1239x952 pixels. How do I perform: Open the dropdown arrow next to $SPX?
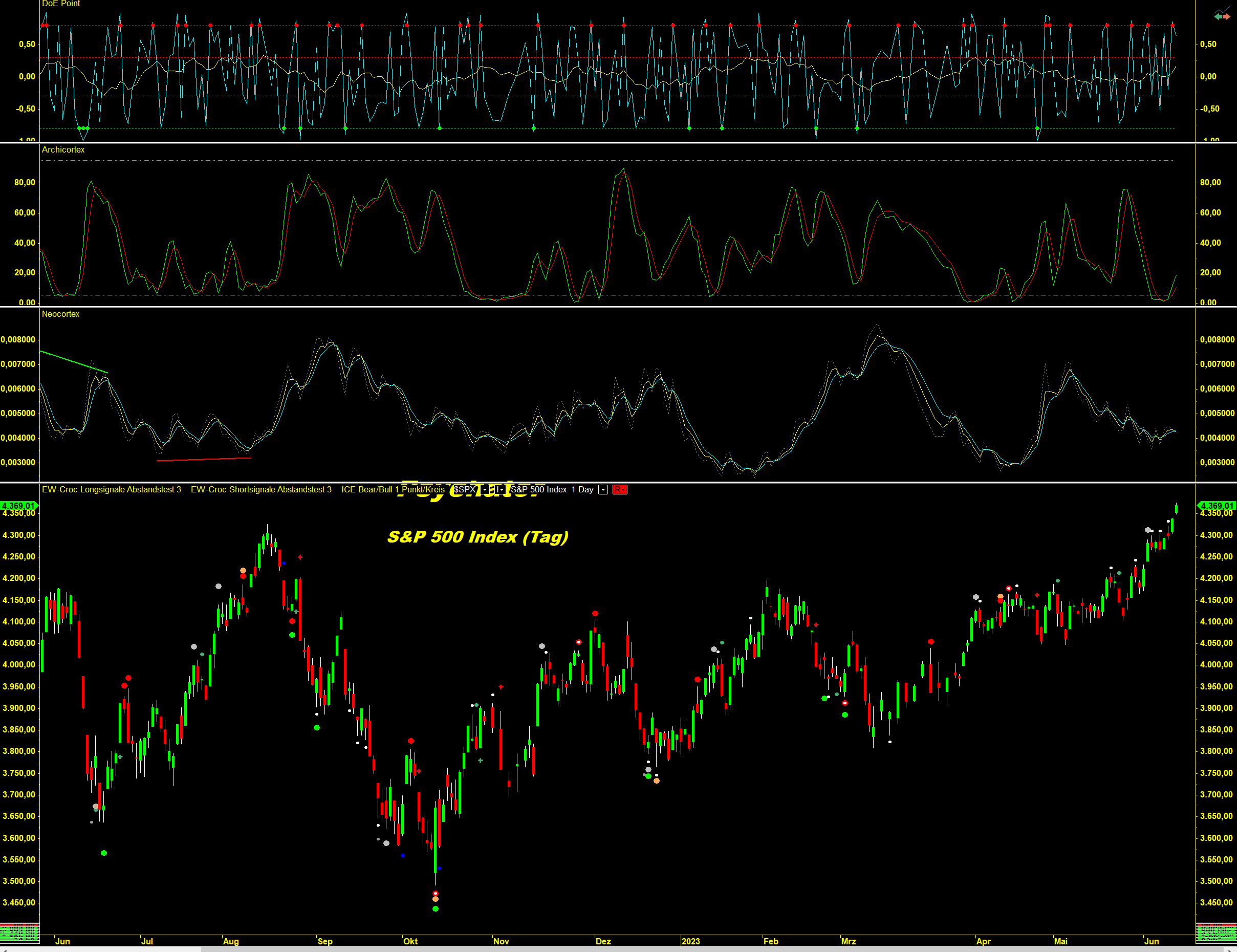pos(485,490)
